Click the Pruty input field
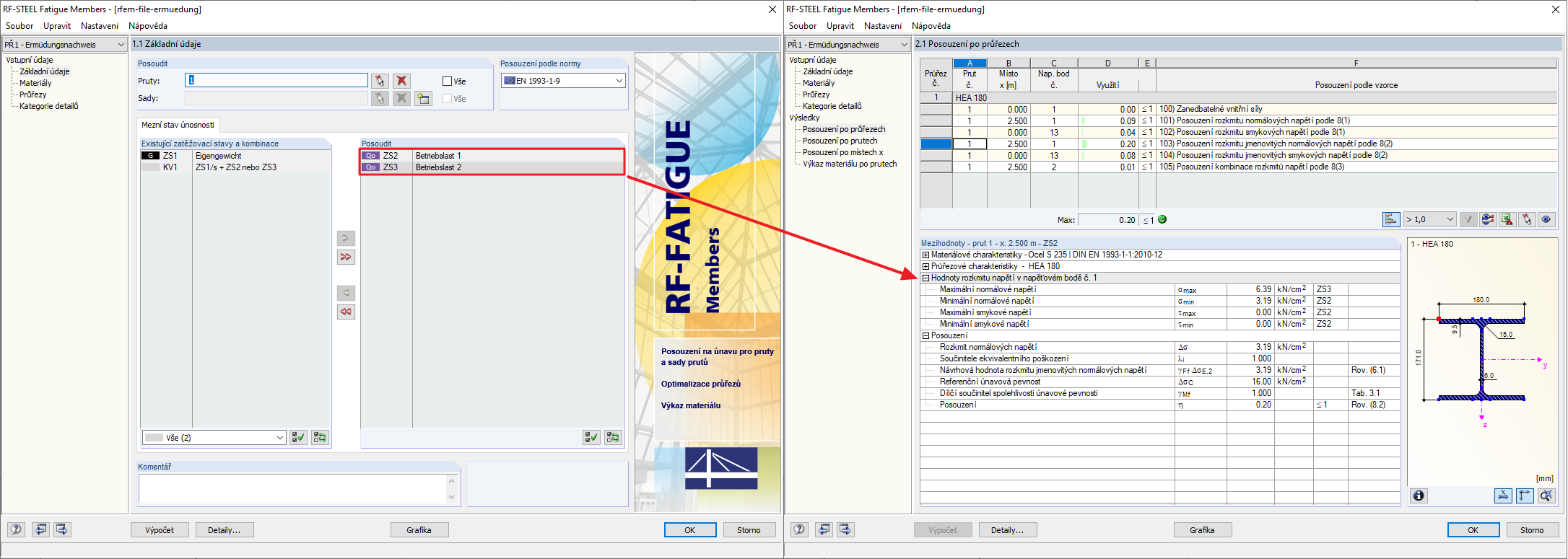1568x559 pixels. [276, 80]
